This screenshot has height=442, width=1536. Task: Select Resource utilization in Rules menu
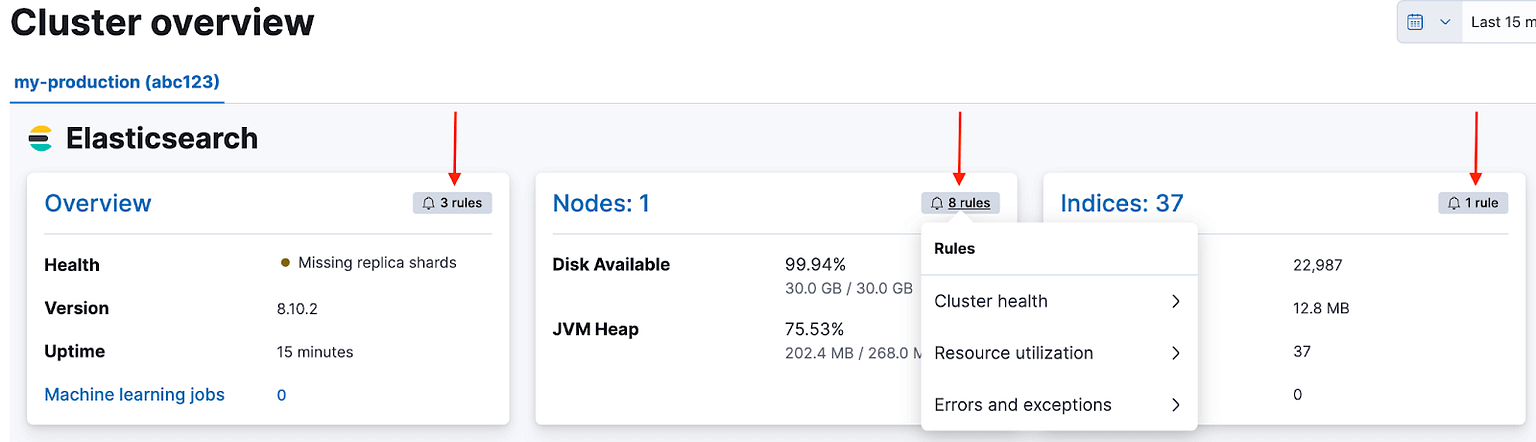point(1059,353)
